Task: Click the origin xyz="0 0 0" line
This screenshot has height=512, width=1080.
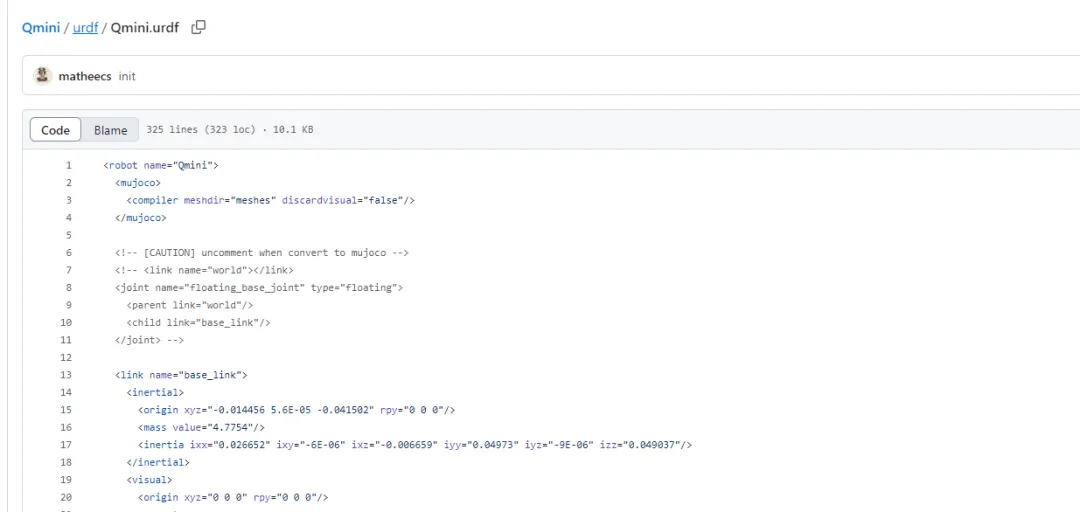Action: click(x=233, y=497)
